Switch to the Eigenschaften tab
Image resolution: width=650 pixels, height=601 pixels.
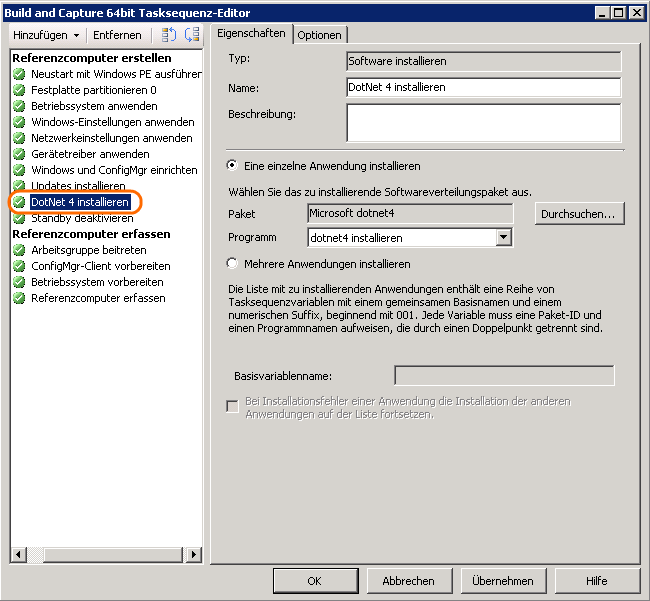tap(251, 34)
